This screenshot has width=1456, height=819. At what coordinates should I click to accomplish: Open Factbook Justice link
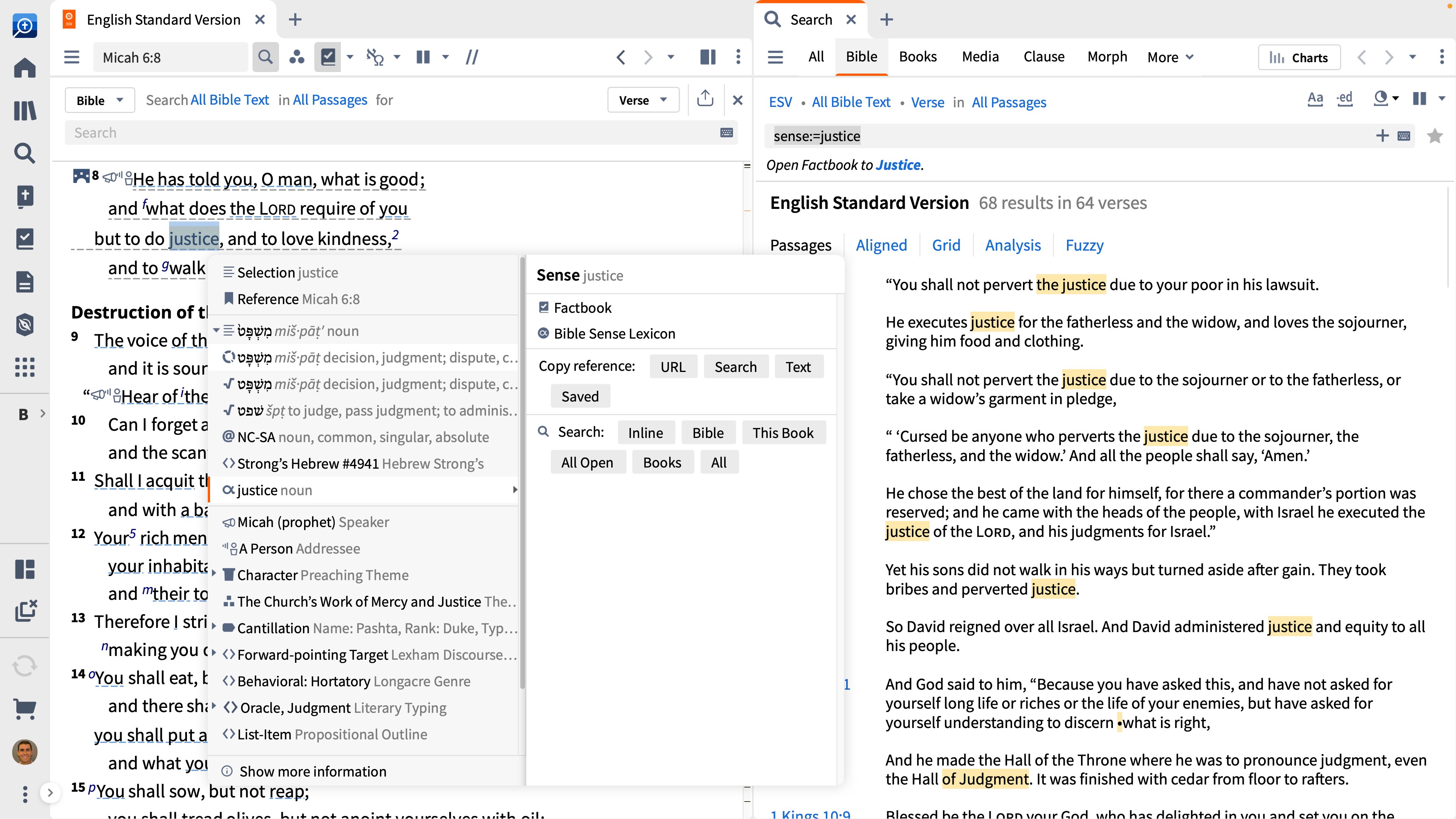(897, 165)
